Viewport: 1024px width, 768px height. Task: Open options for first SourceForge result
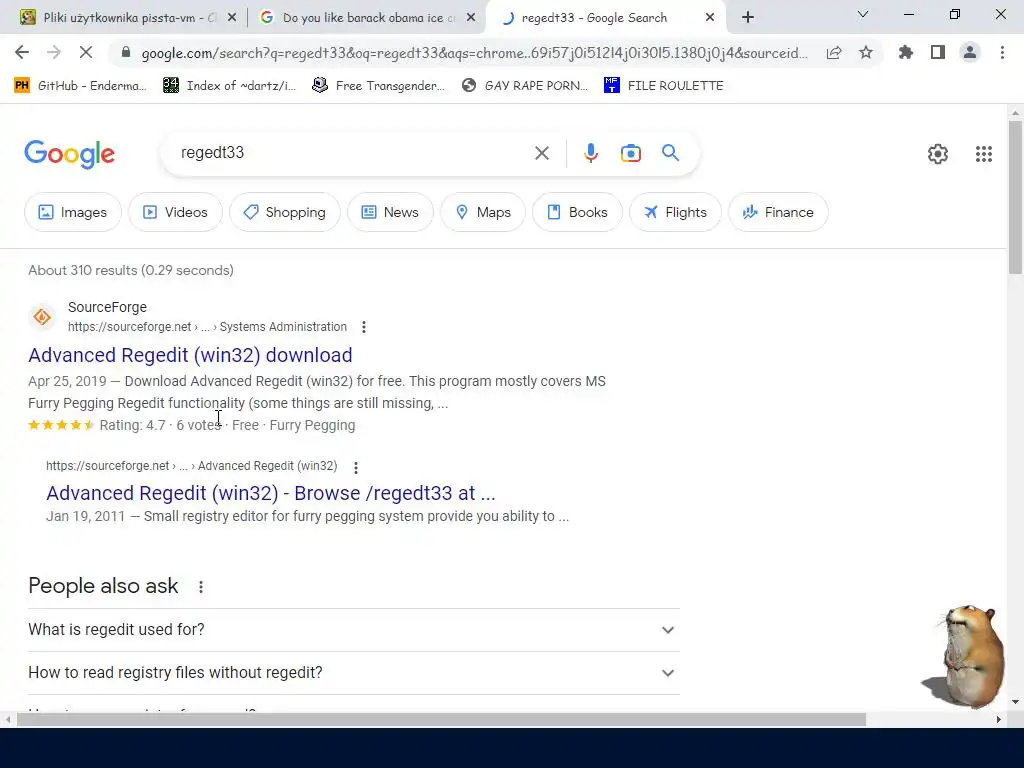[364, 327]
